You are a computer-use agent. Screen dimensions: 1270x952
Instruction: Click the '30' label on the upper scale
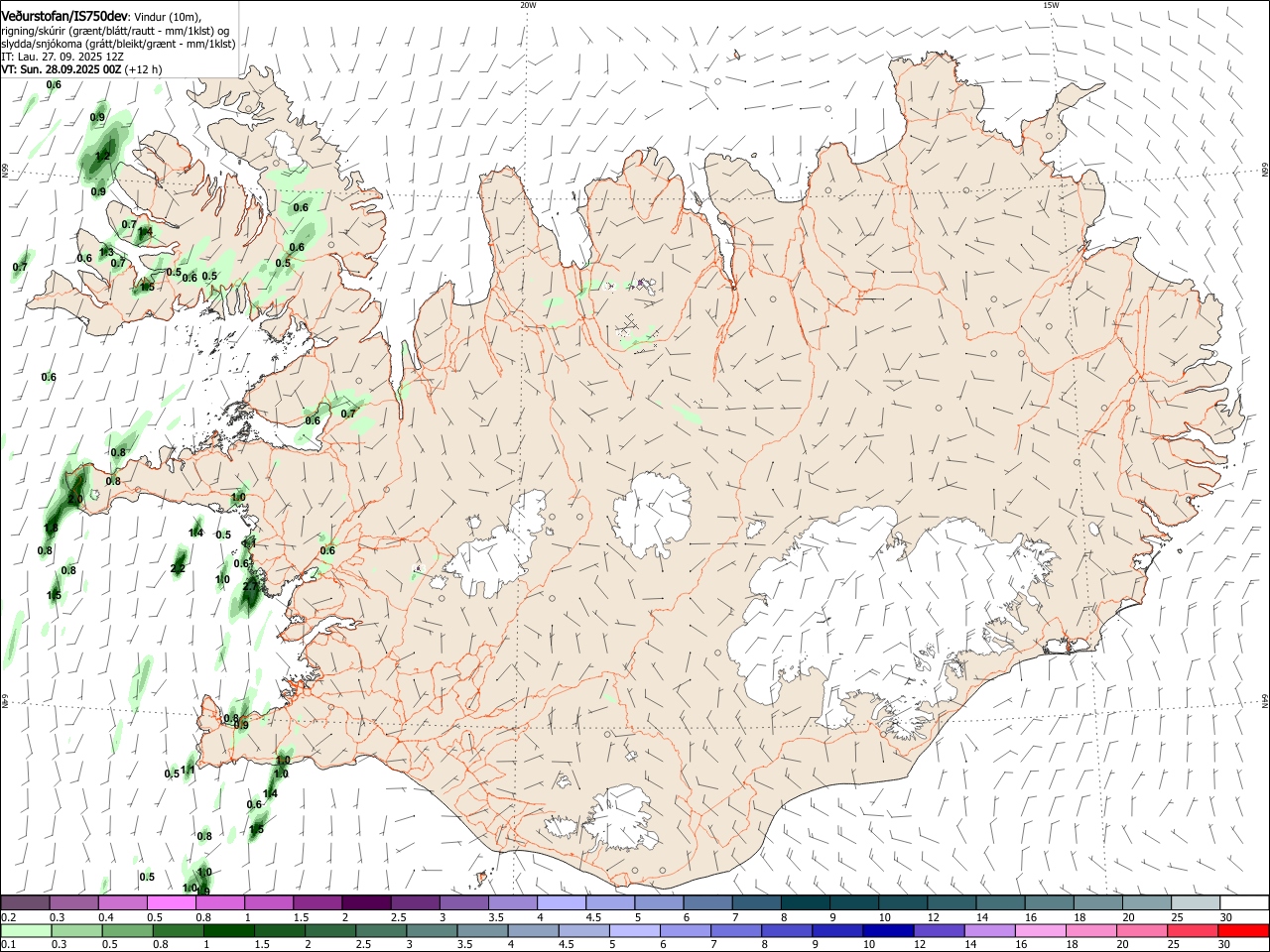(1226, 917)
